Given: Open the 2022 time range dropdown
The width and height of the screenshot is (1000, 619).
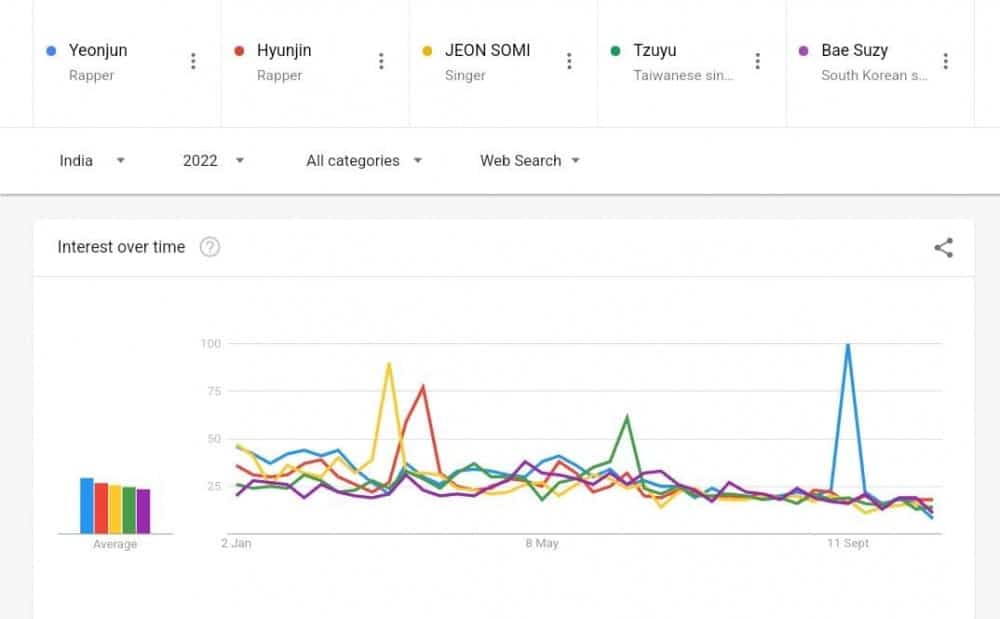Looking at the screenshot, I should click(x=213, y=160).
